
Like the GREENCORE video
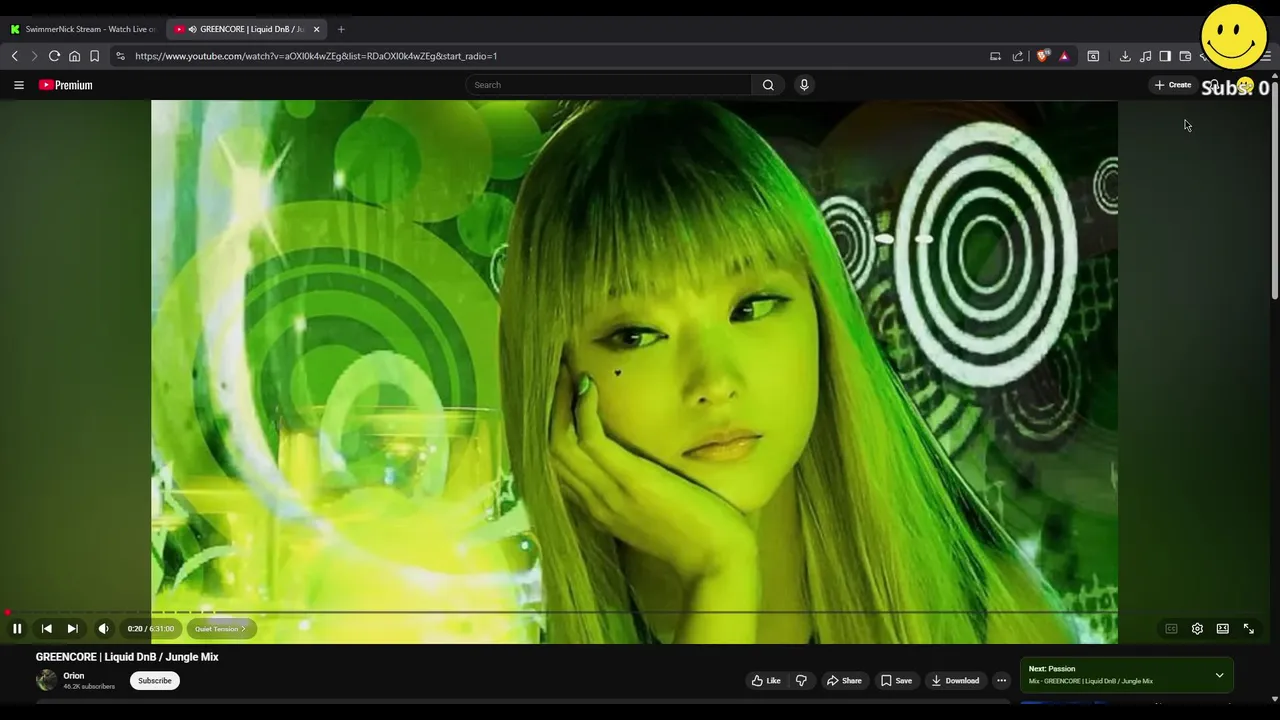pyautogui.click(x=766, y=681)
